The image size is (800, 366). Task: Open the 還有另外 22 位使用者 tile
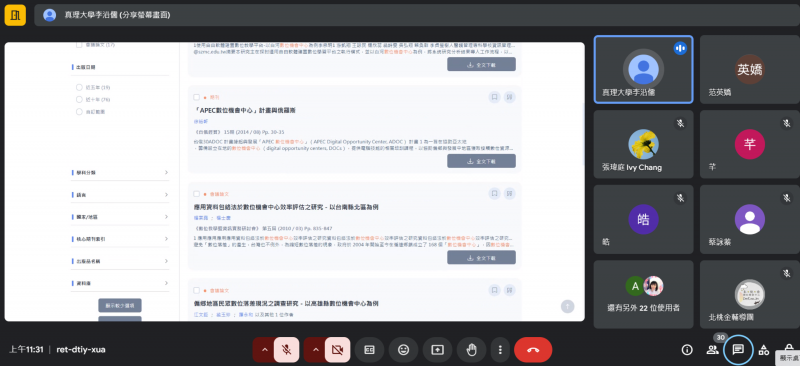coord(643,295)
